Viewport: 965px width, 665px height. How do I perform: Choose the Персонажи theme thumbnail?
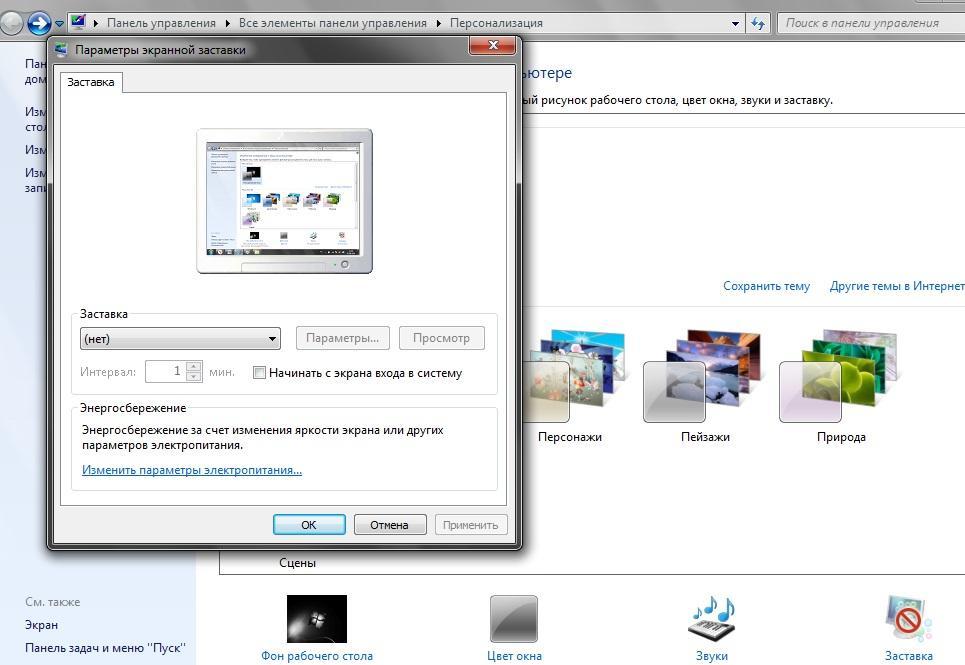click(570, 376)
